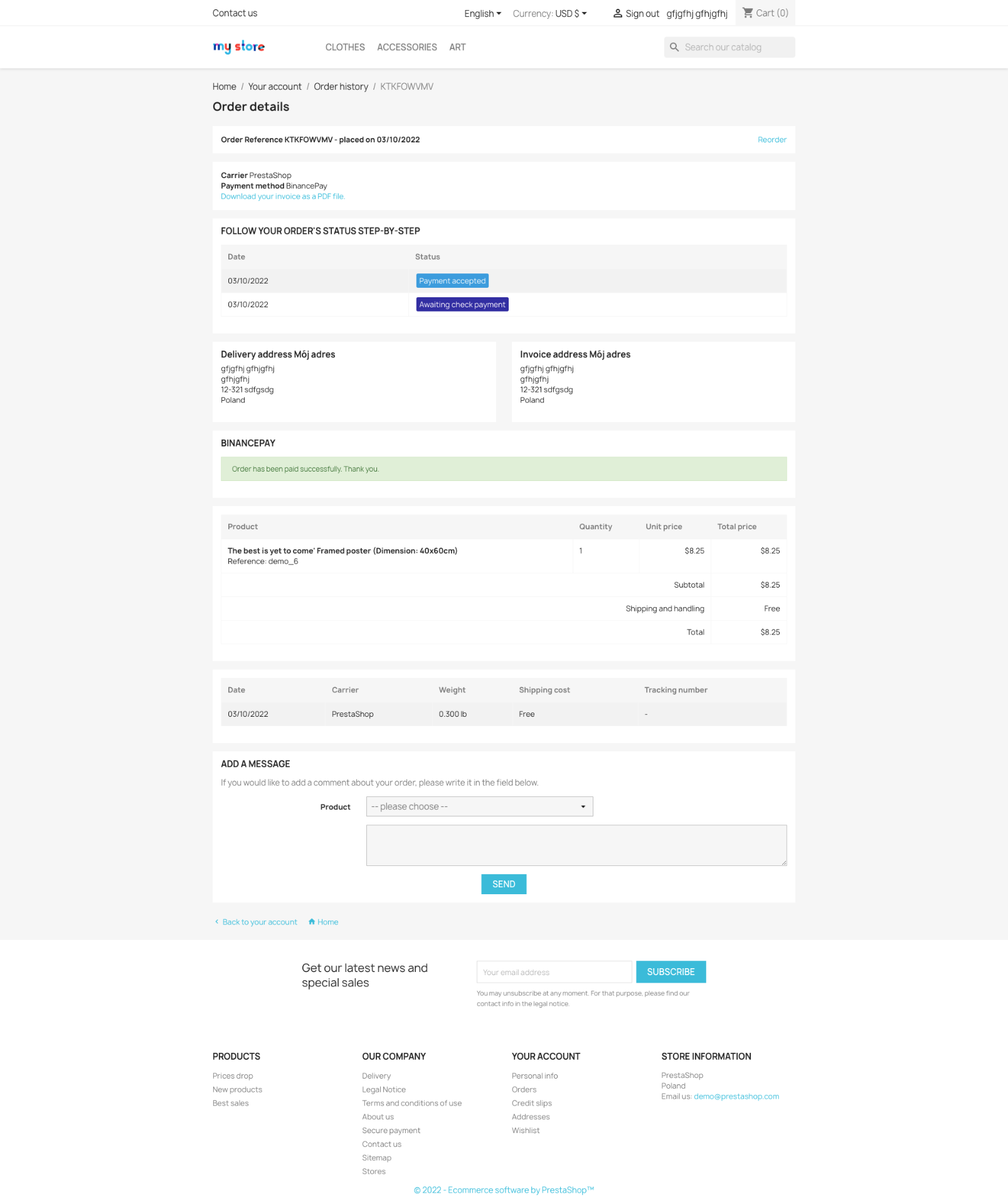The image size is (1008, 1204).
Task: Click Contact us in top bar
Action: point(235,13)
